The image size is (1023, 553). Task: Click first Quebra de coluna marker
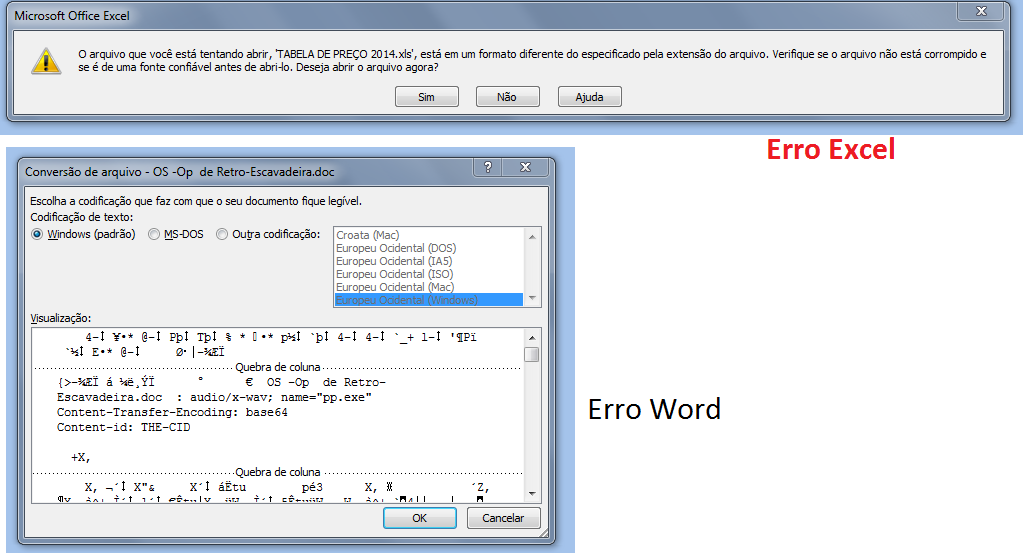[x=278, y=367]
